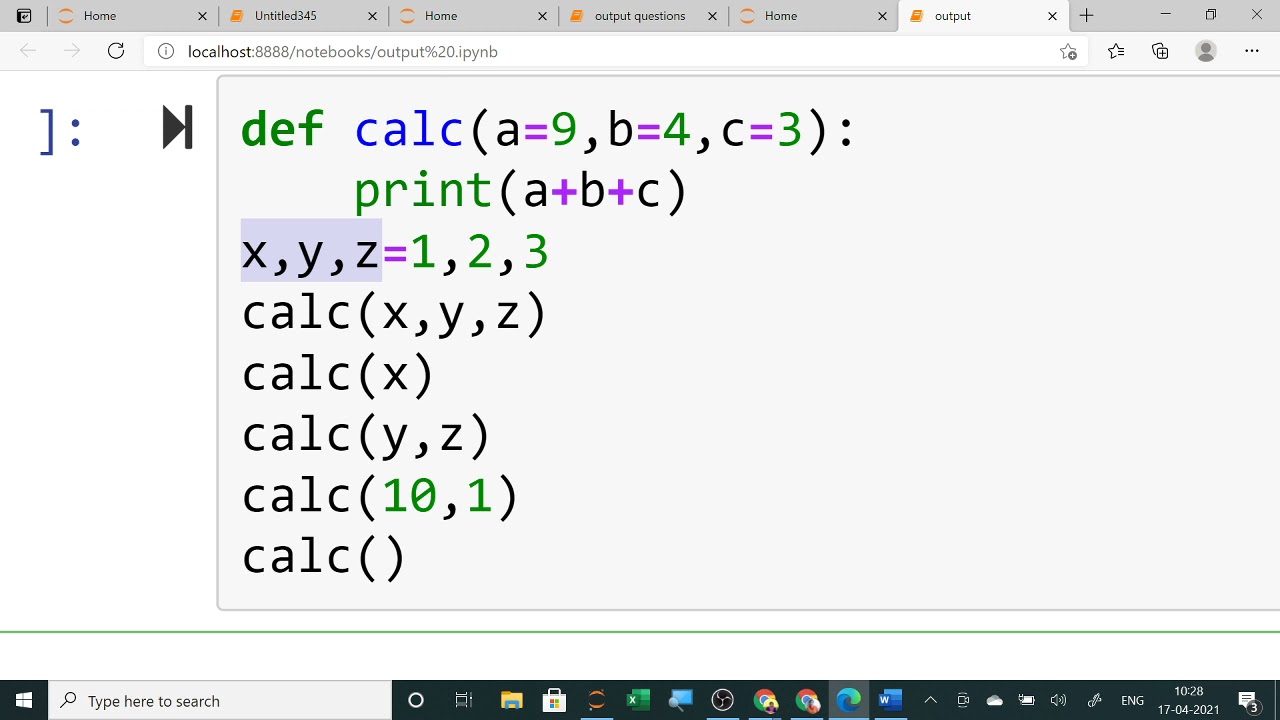The image size is (1280, 720).
Task: Click the print(a+b+c) line
Action: (520, 190)
